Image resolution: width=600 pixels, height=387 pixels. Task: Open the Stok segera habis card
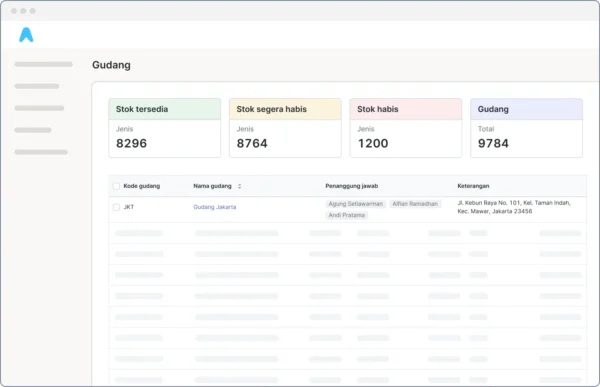coord(285,128)
